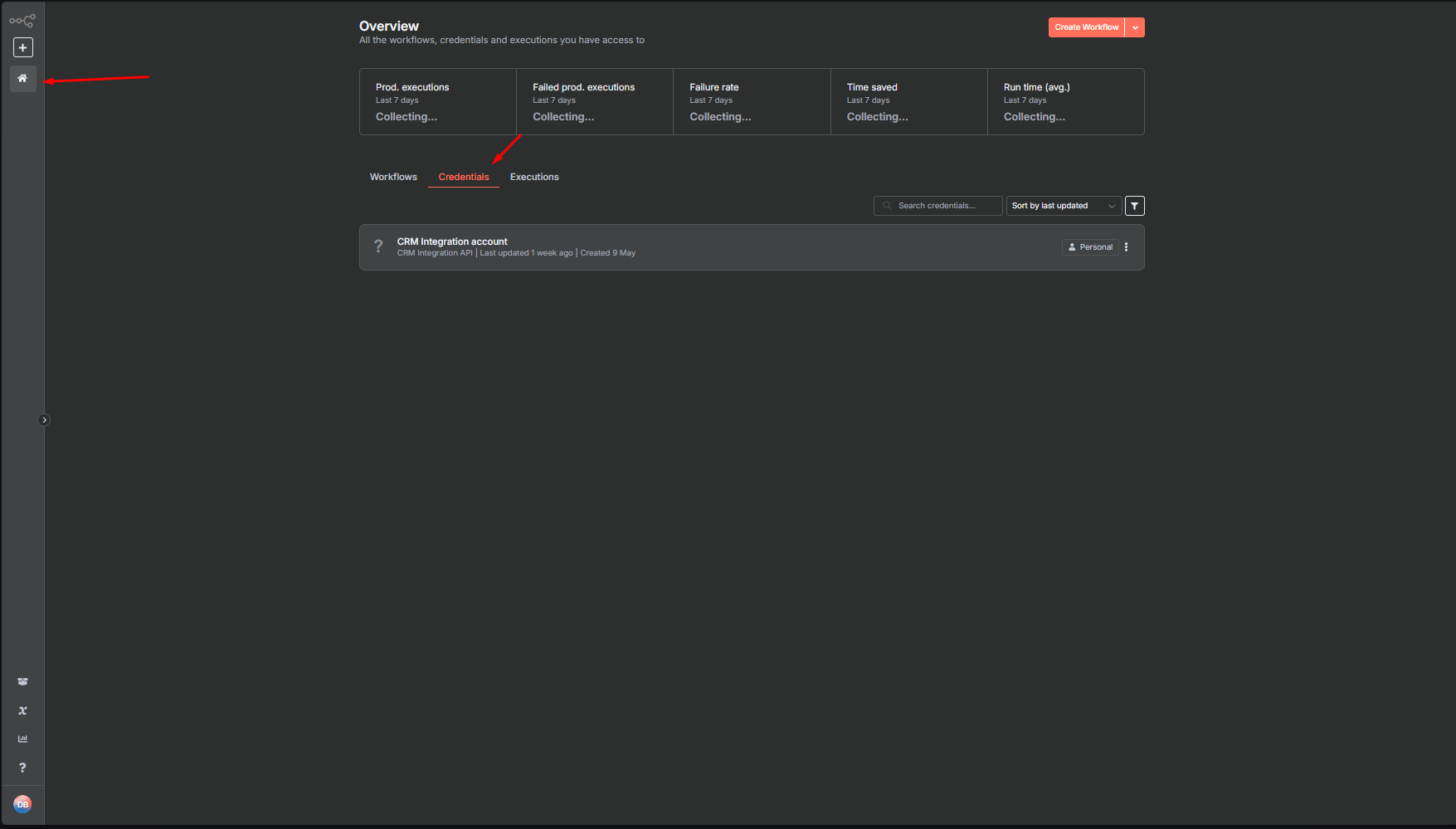The height and width of the screenshot is (829, 1456).
Task: Click the Create Workflow button
Action: pos(1086,27)
